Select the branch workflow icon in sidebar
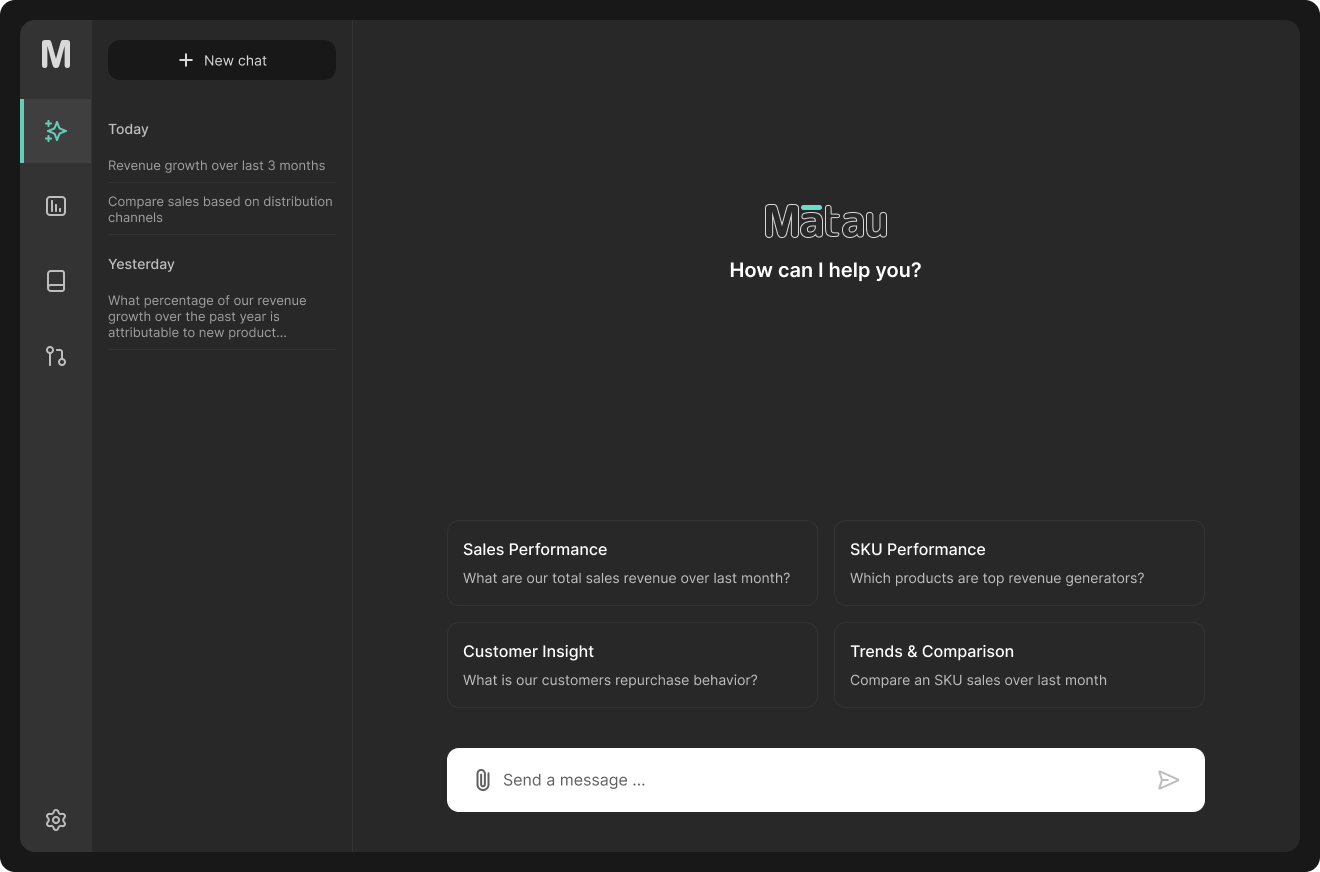 (56, 356)
